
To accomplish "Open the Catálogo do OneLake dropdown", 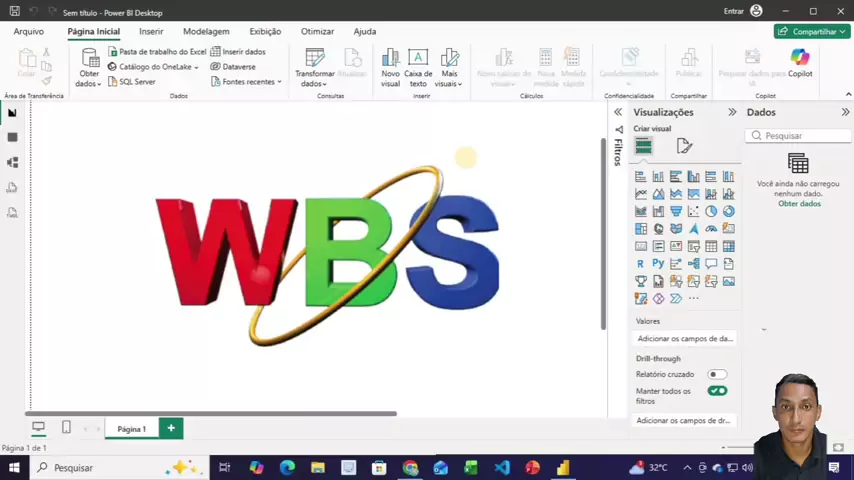I will tap(154, 66).
